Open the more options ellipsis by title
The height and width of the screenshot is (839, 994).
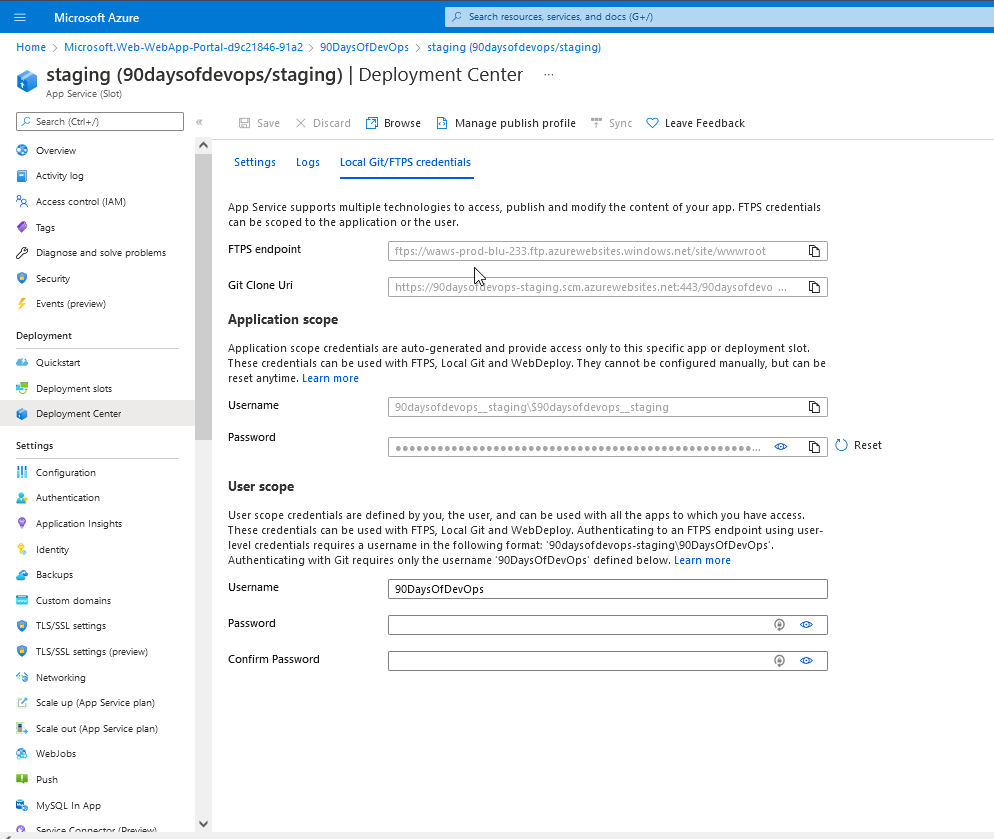548,75
